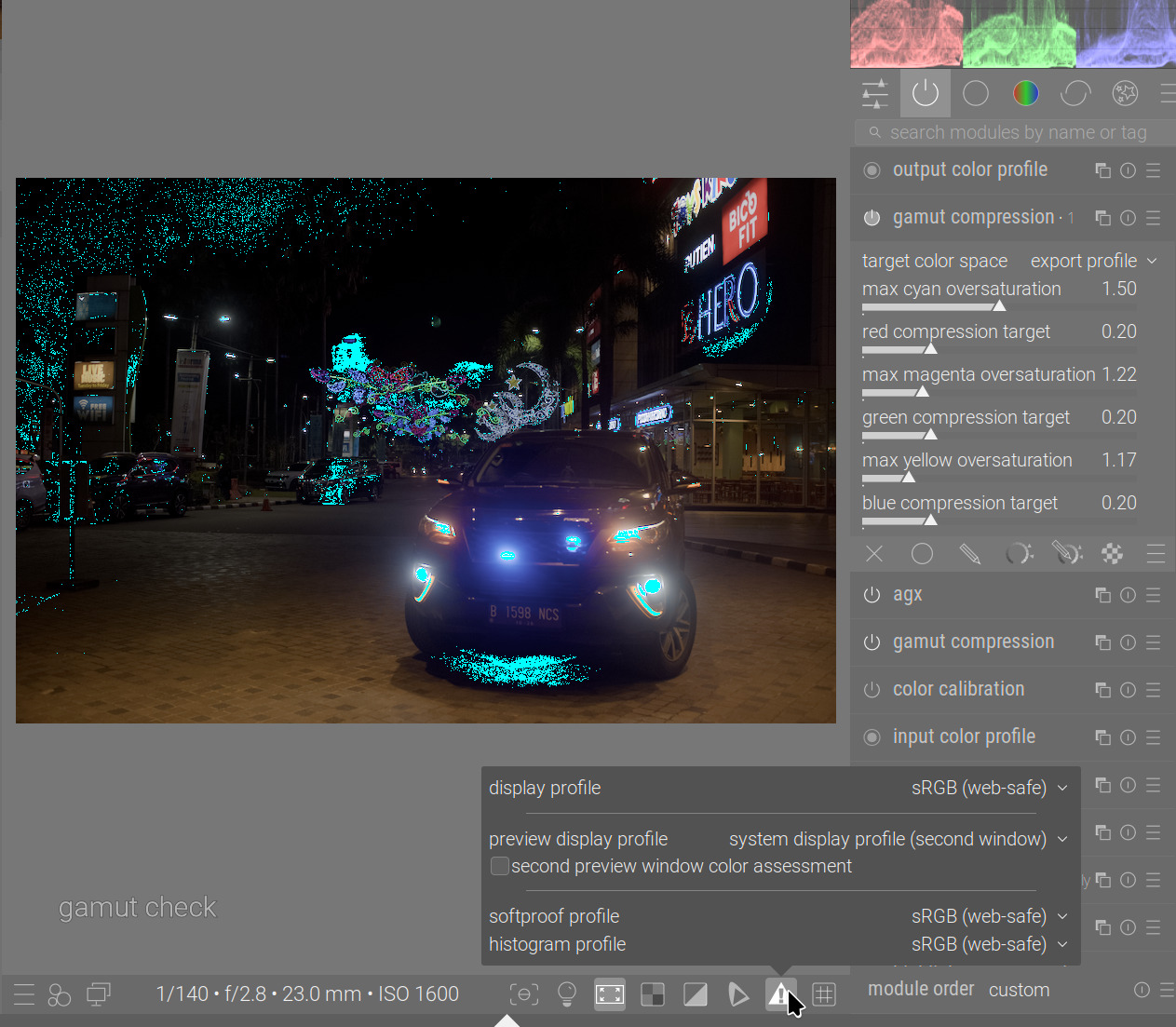Choose the raster mask icon

1112,554
